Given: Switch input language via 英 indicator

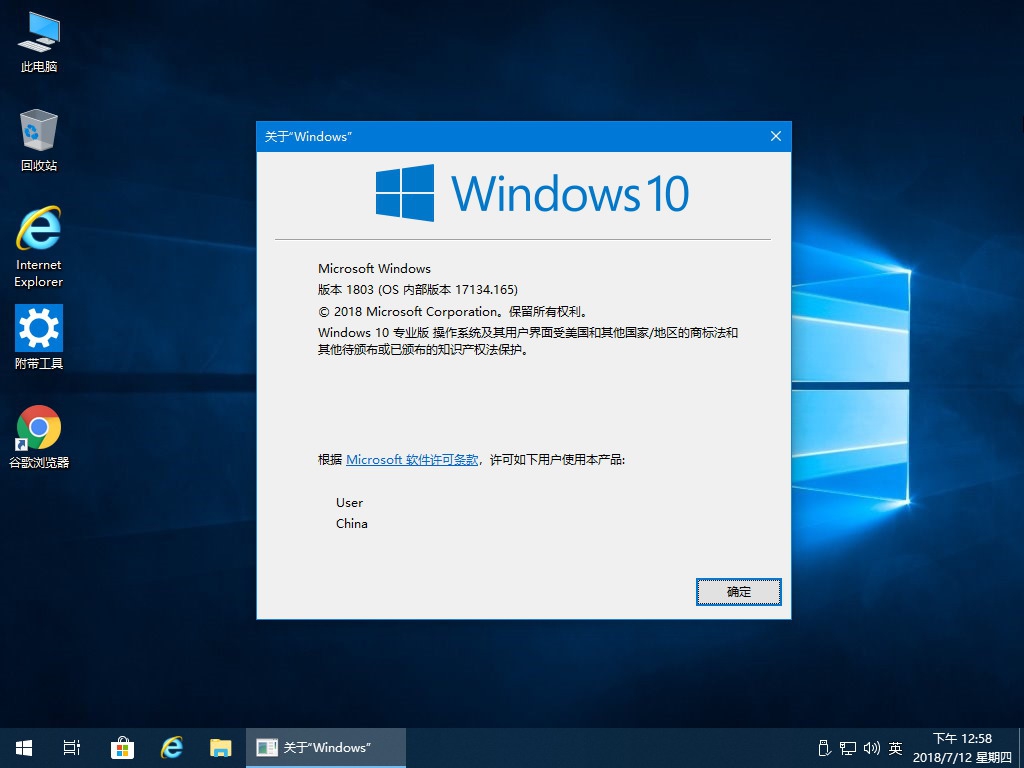Looking at the screenshot, I should point(895,748).
